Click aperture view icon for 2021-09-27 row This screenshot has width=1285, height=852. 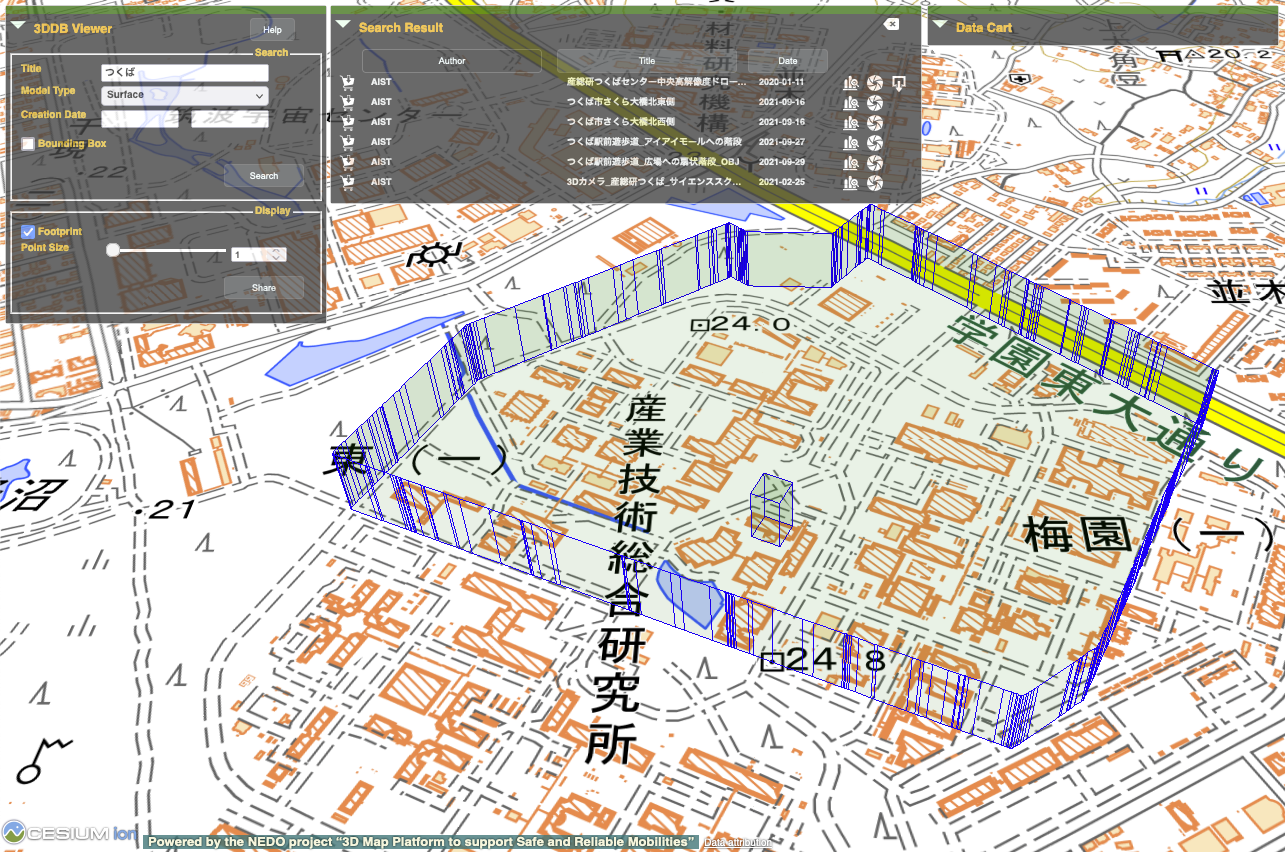click(874, 142)
